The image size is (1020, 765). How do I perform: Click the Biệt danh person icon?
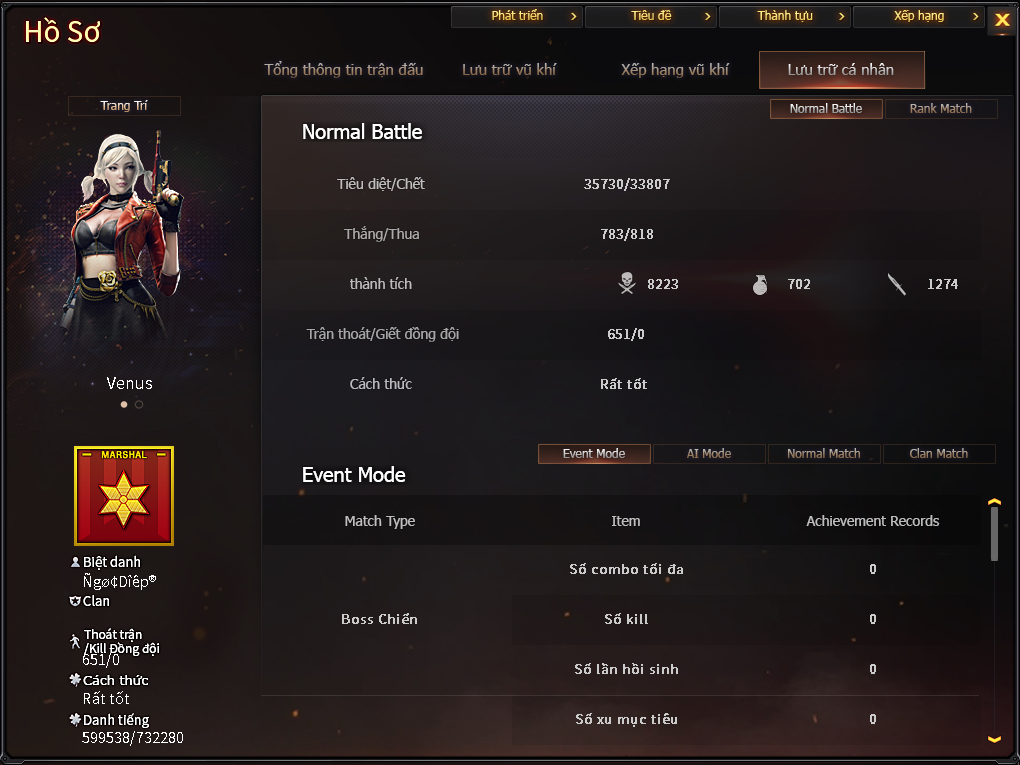coord(75,562)
